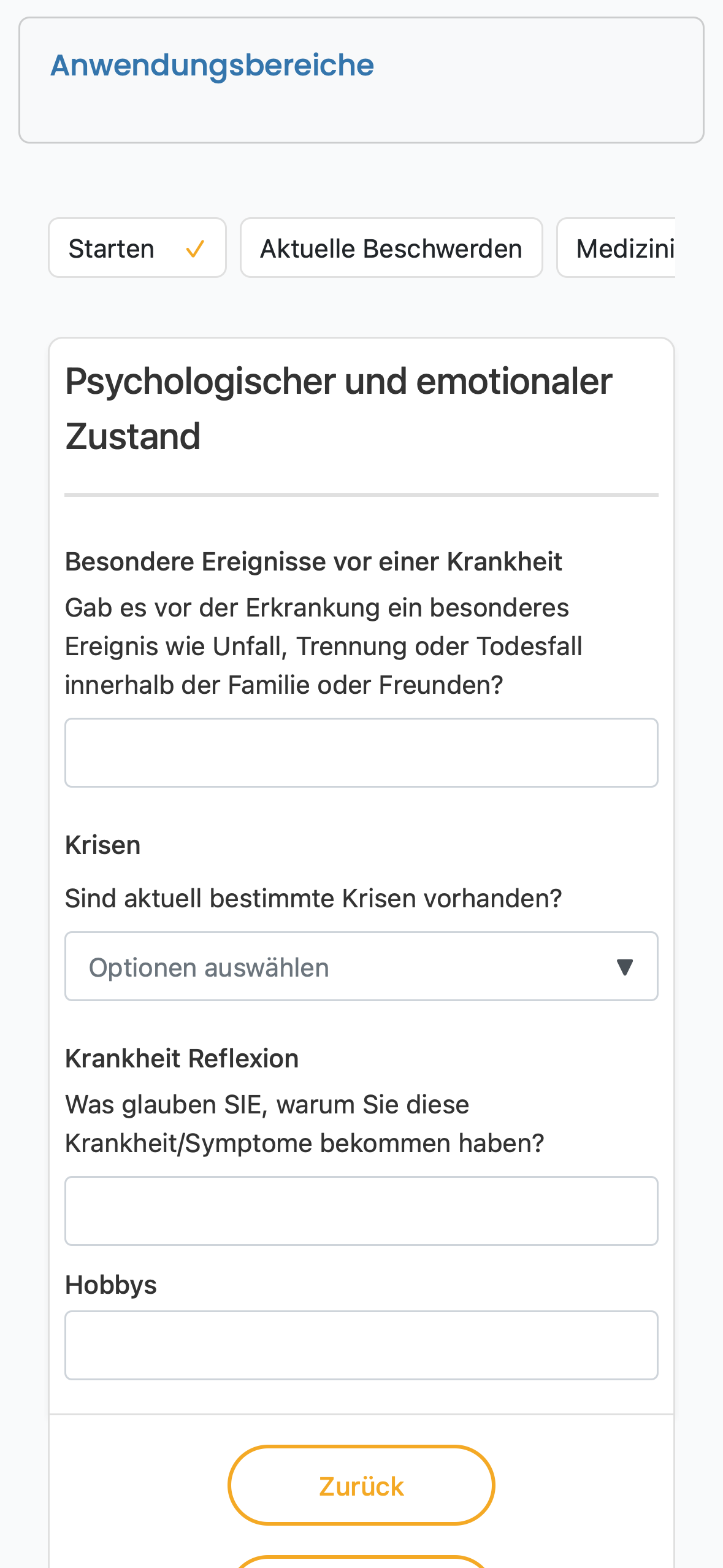Open the Aktuelle Beschwerden tab

click(391, 248)
